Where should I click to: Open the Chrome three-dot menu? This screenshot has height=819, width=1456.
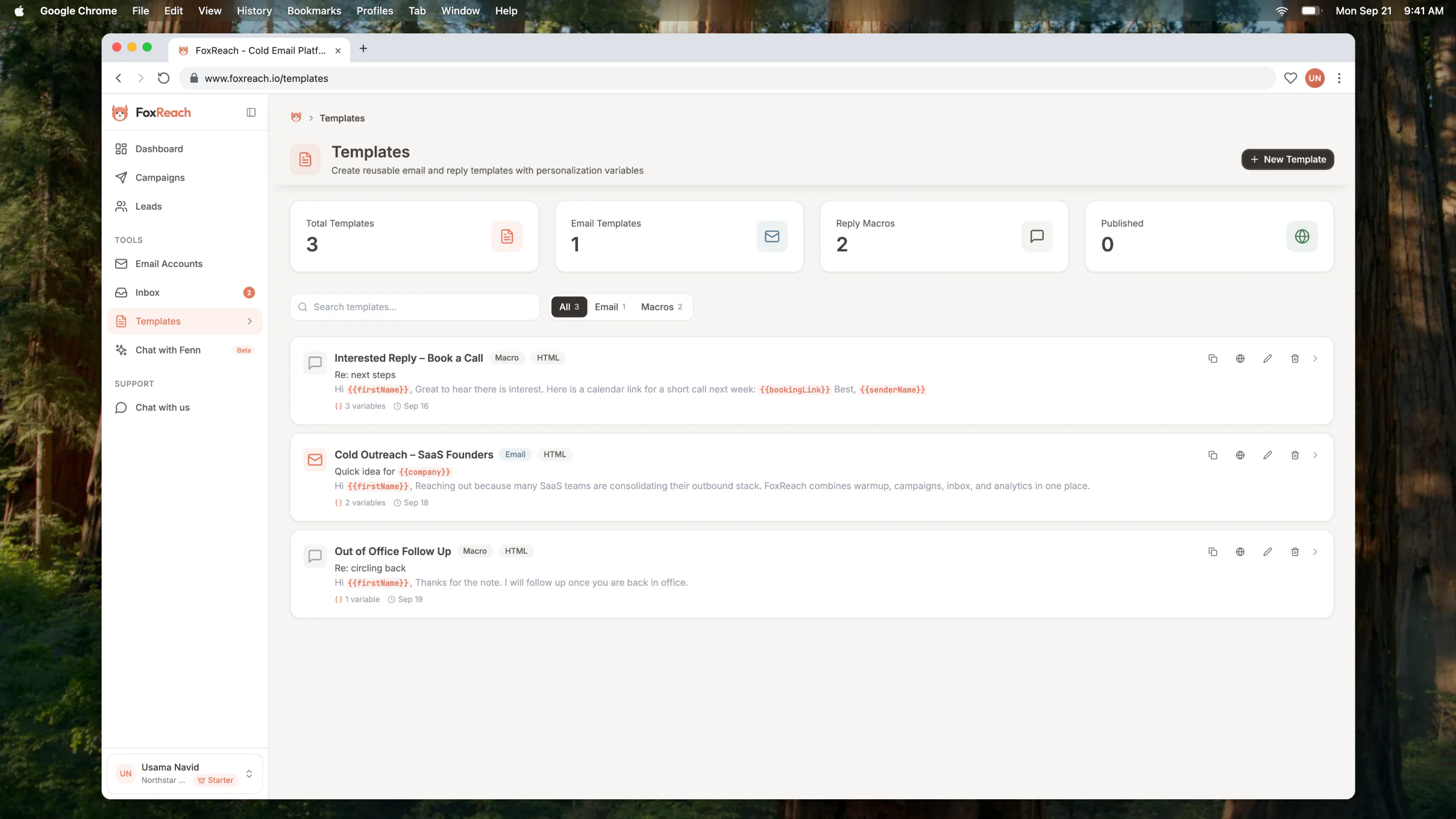pyautogui.click(x=1339, y=78)
